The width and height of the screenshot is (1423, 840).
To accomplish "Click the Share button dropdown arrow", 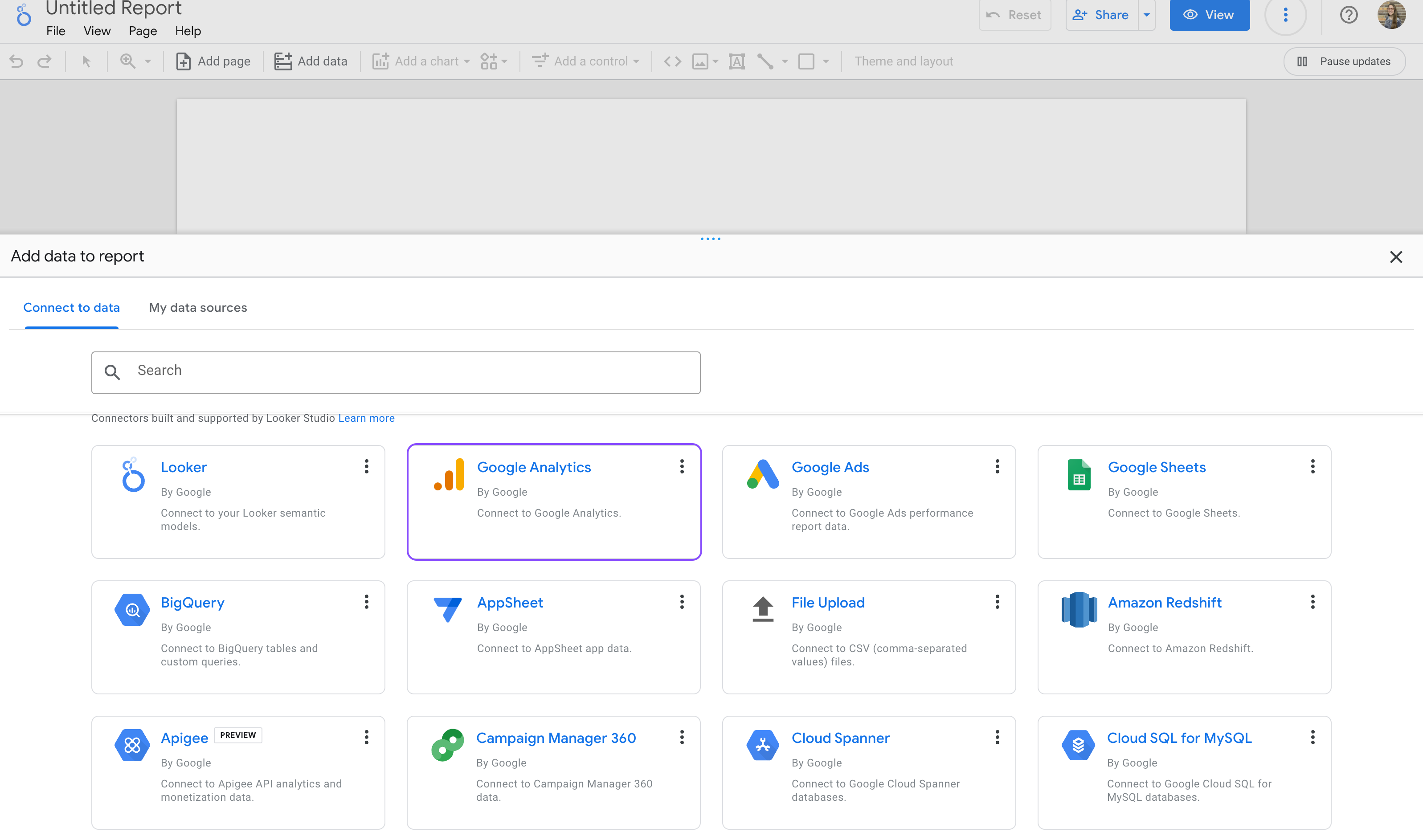I will [x=1147, y=15].
